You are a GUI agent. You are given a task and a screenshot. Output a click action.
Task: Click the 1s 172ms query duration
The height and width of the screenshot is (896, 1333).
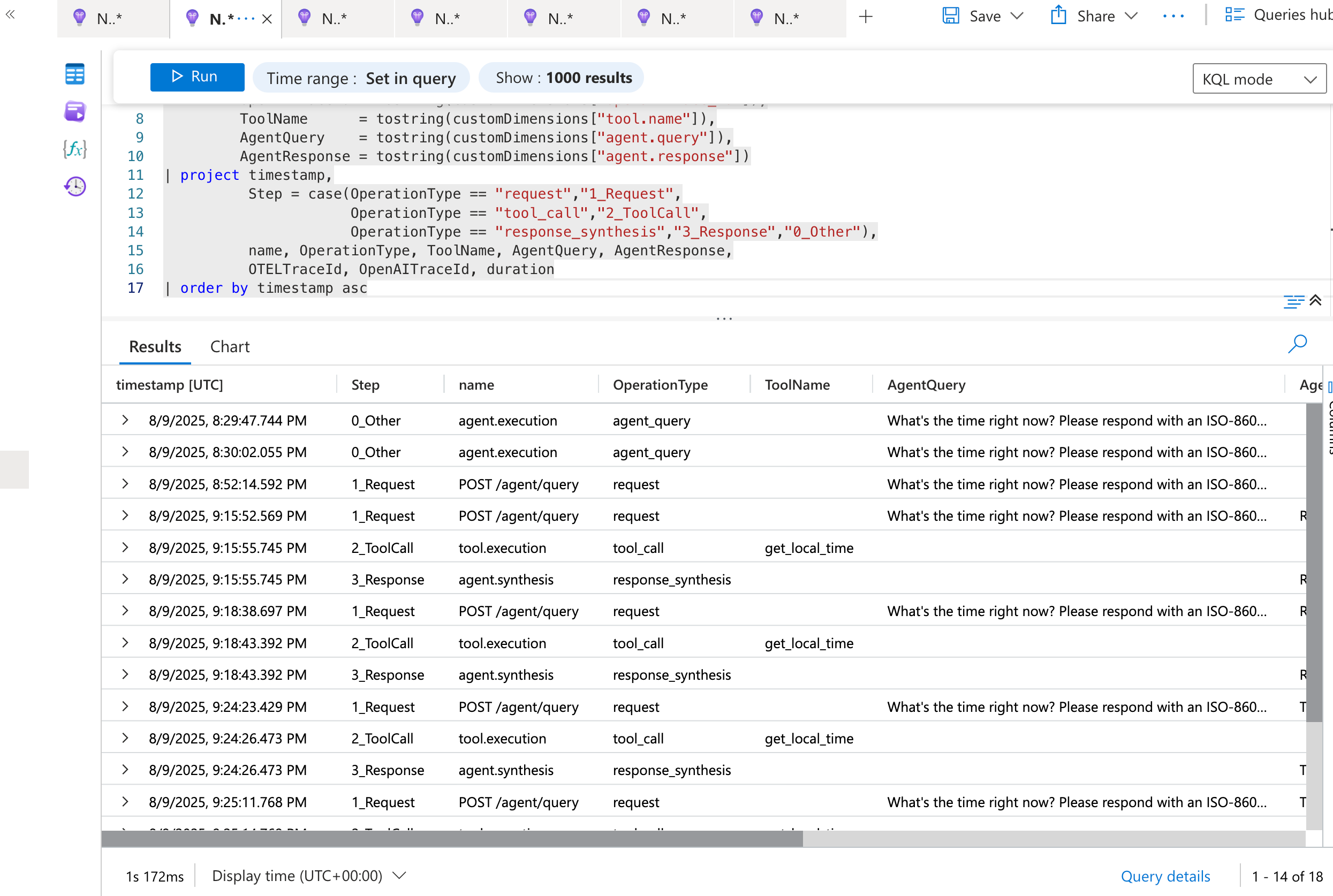(x=155, y=877)
